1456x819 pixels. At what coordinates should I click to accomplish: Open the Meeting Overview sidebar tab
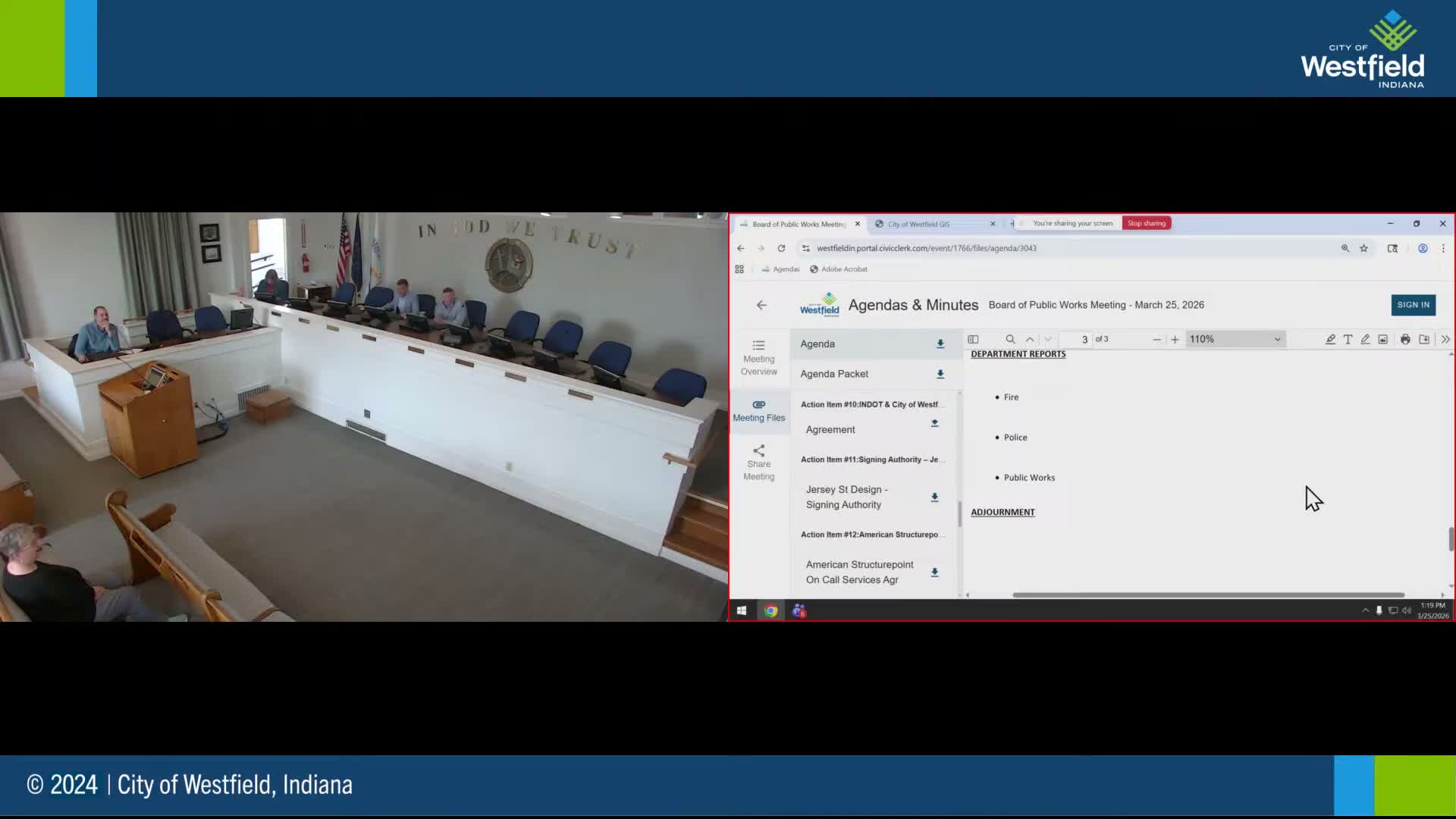[x=758, y=358]
